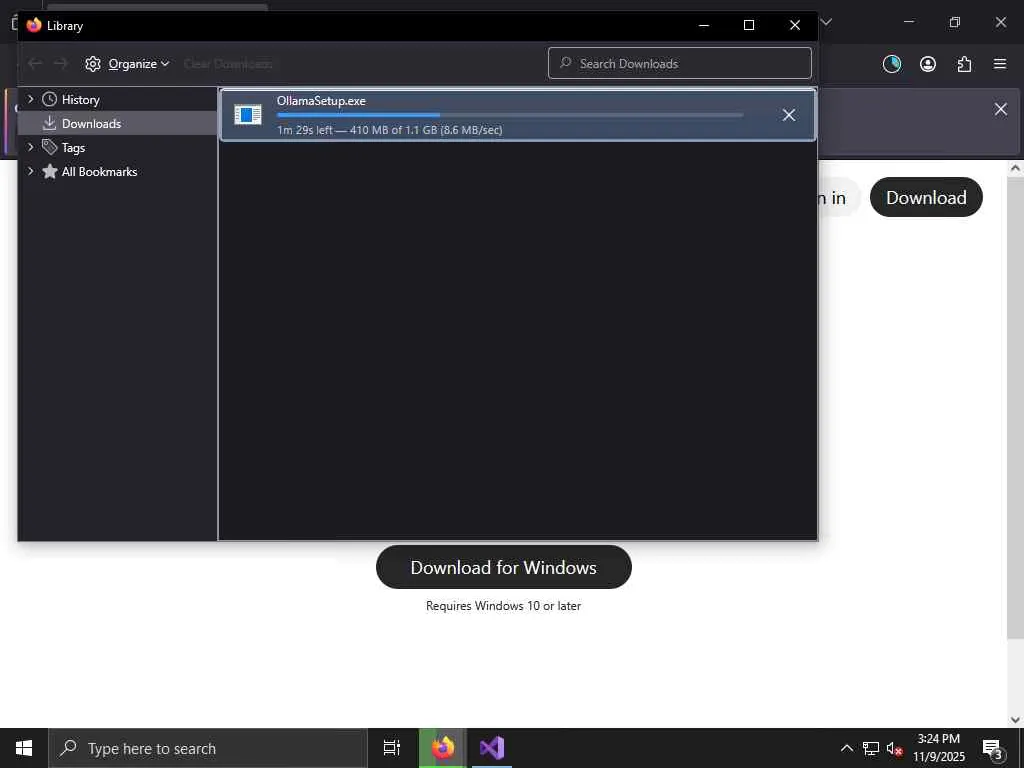This screenshot has height=768, width=1024.
Task: Open the Firefox hamburger application menu
Action: [1000, 63]
